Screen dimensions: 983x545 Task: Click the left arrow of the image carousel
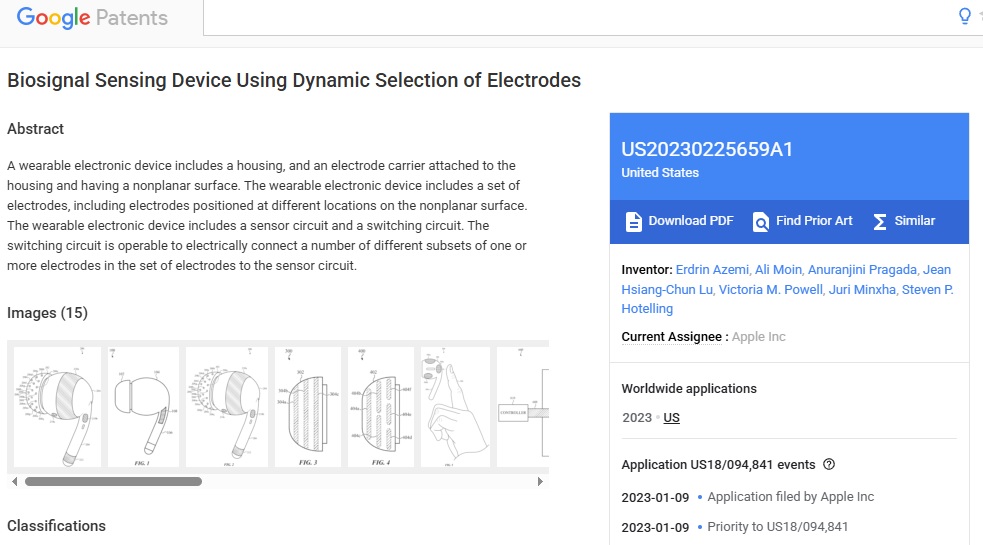[14, 482]
